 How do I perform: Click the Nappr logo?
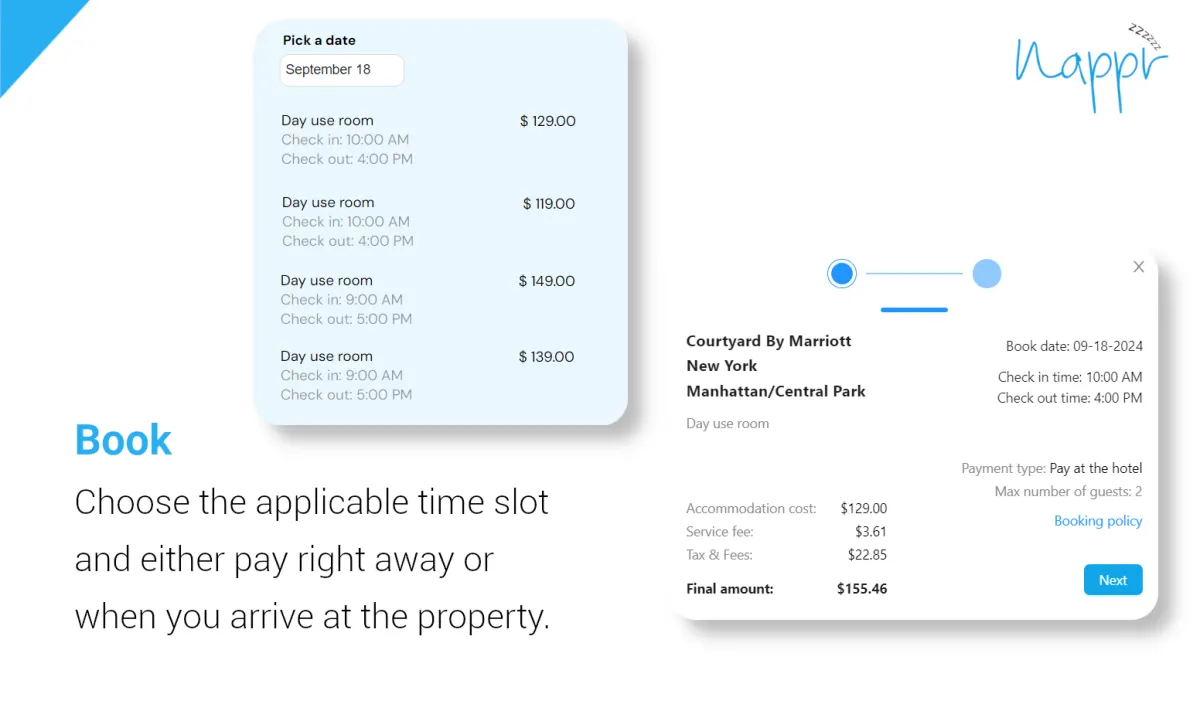(x=1091, y=65)
